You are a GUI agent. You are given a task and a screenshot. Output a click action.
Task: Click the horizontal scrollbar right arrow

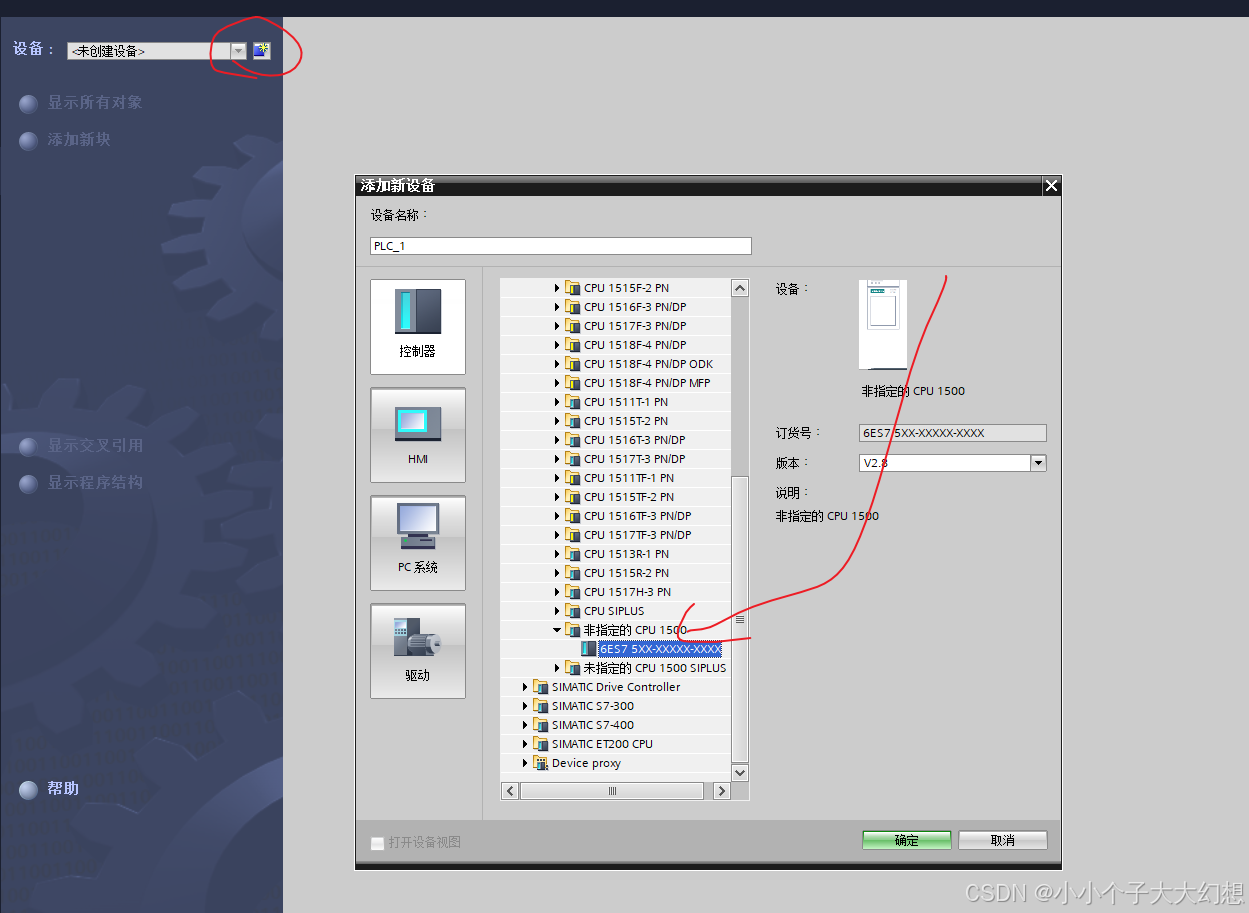click(721, 791)
